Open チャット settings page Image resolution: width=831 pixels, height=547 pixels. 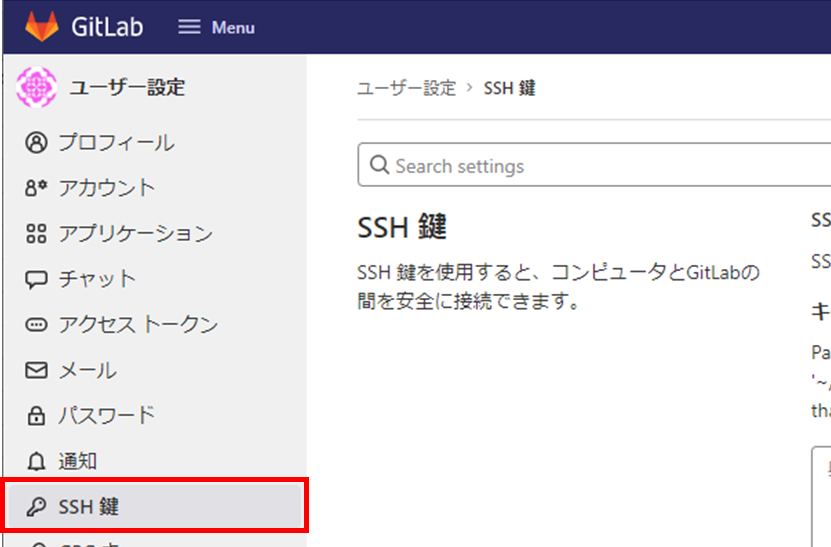click(x=97, y=279)
